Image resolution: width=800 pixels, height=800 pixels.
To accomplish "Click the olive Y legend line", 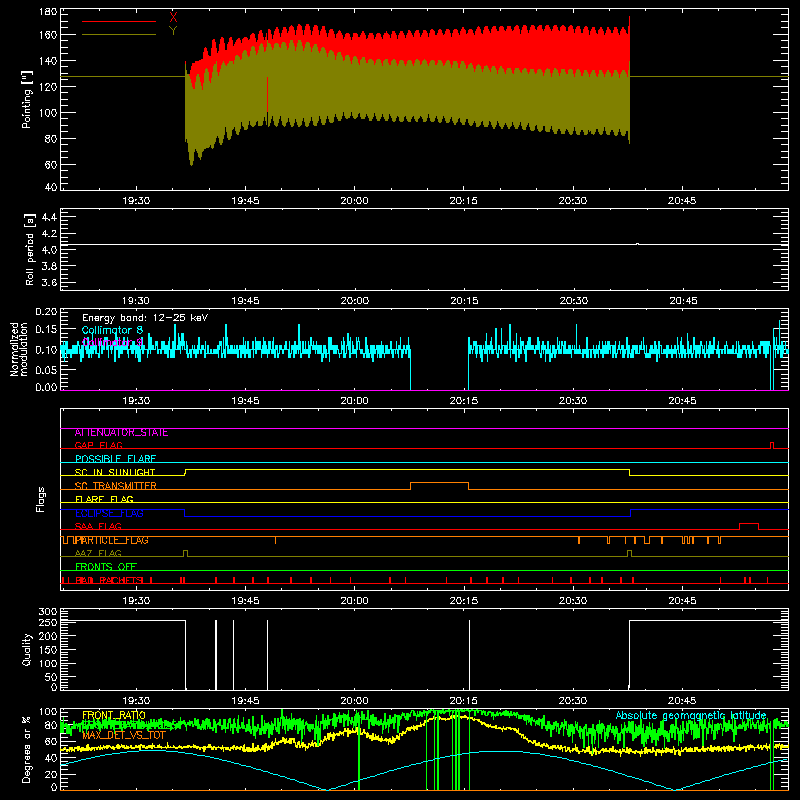I will pos(118,34).
